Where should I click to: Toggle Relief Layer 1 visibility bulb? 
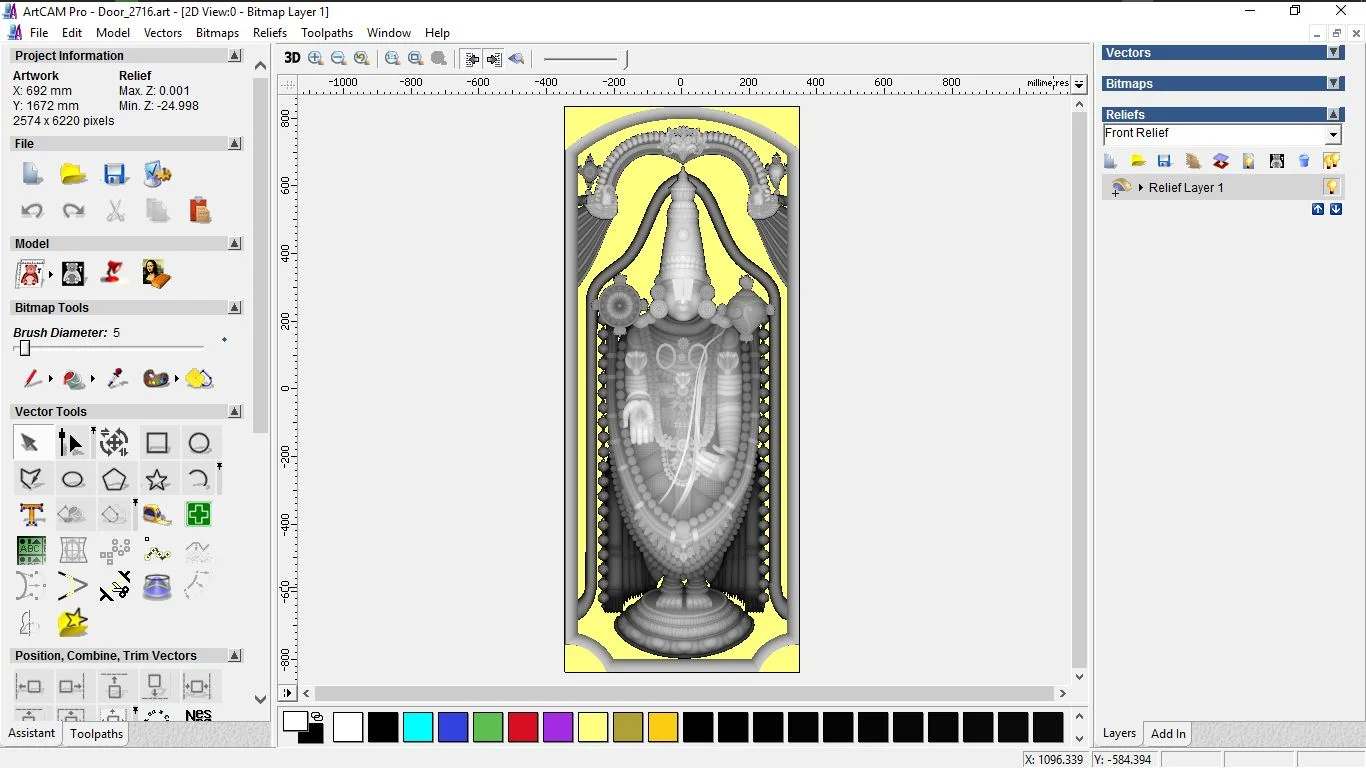point(1331,187)
